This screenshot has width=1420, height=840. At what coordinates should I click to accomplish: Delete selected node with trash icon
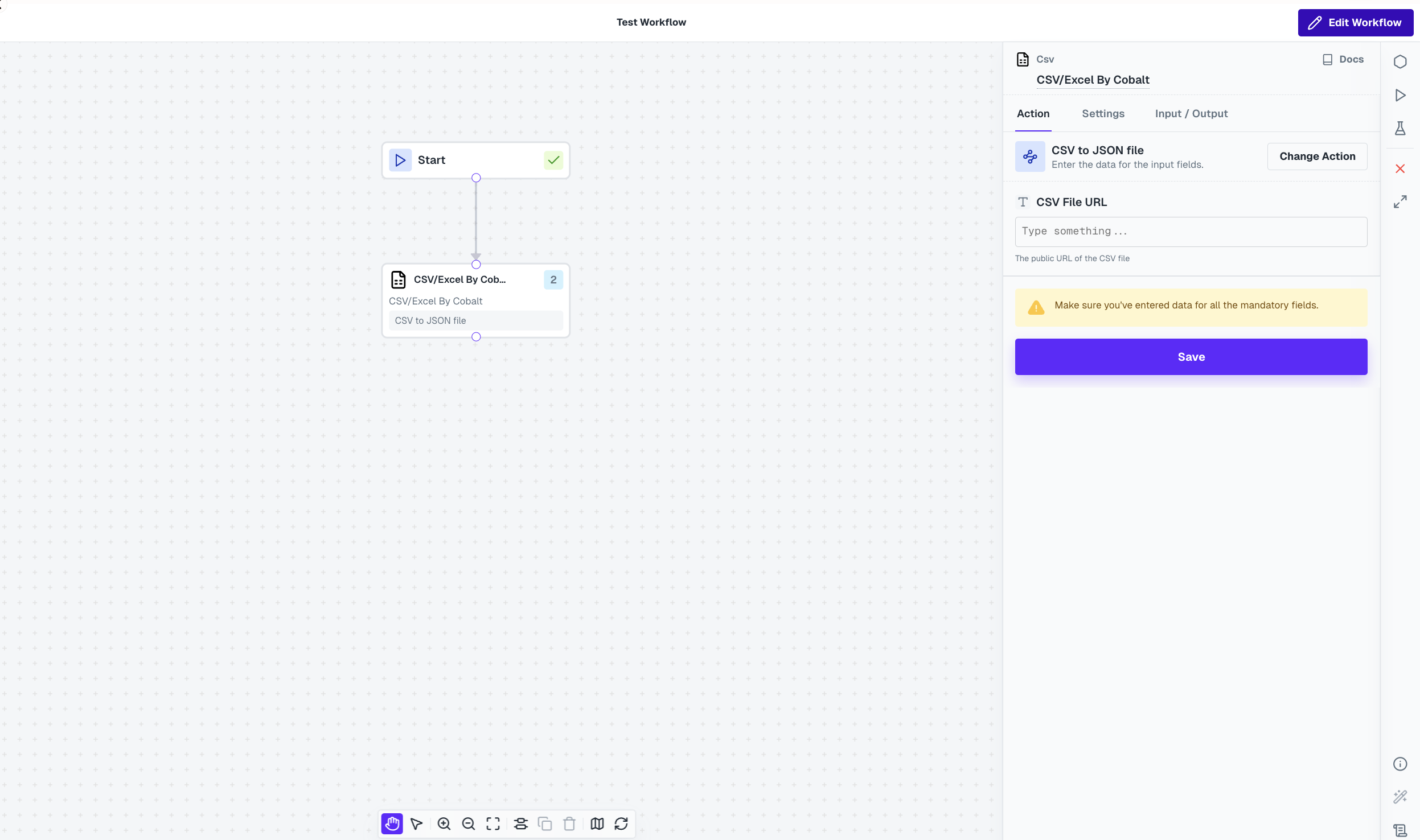569,823
